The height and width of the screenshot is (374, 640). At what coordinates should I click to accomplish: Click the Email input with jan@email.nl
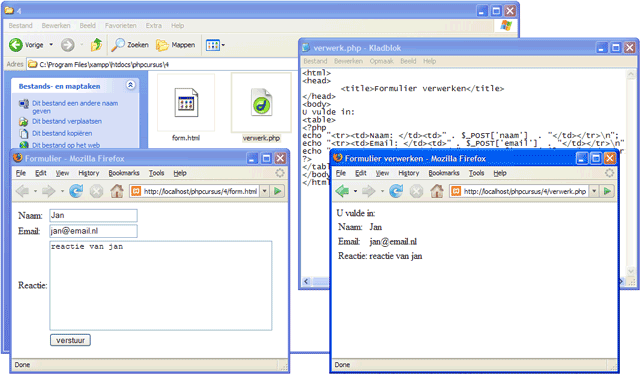[93, 231]
